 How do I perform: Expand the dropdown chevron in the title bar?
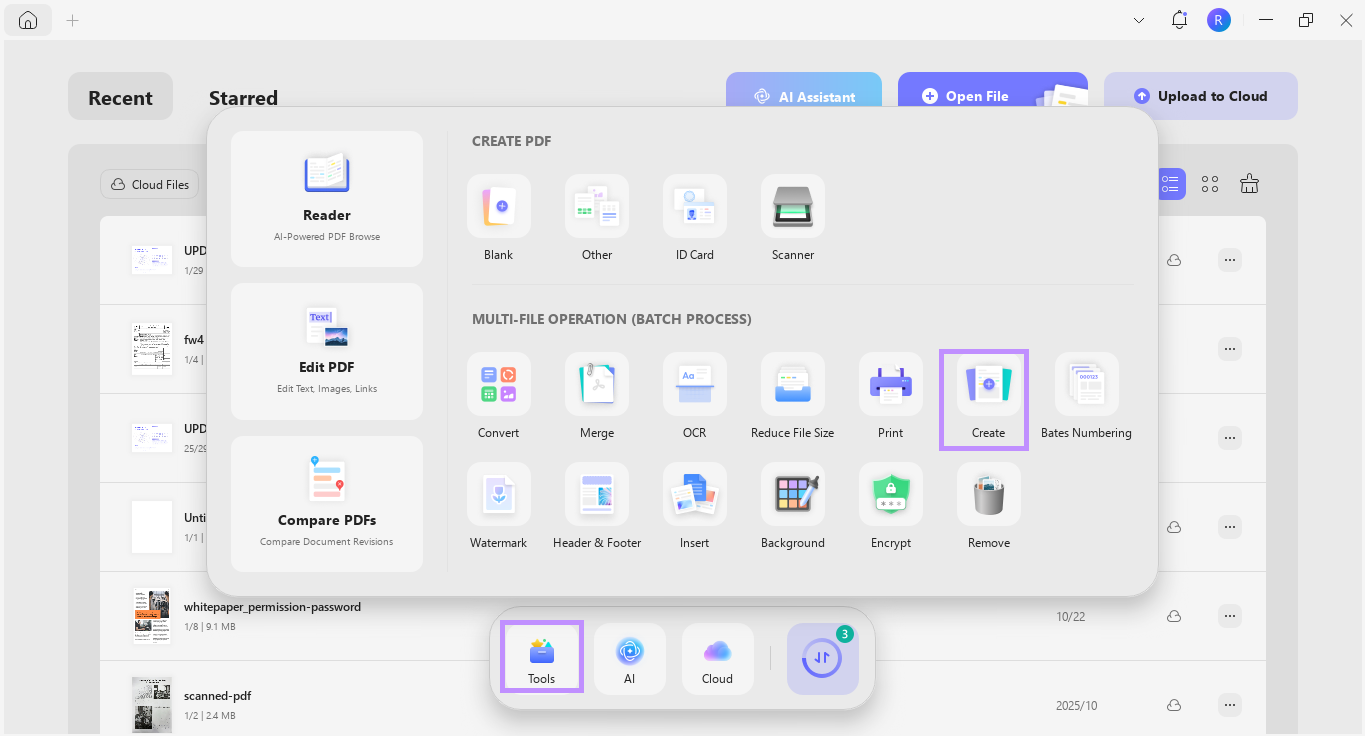[x=1138, y=19]
